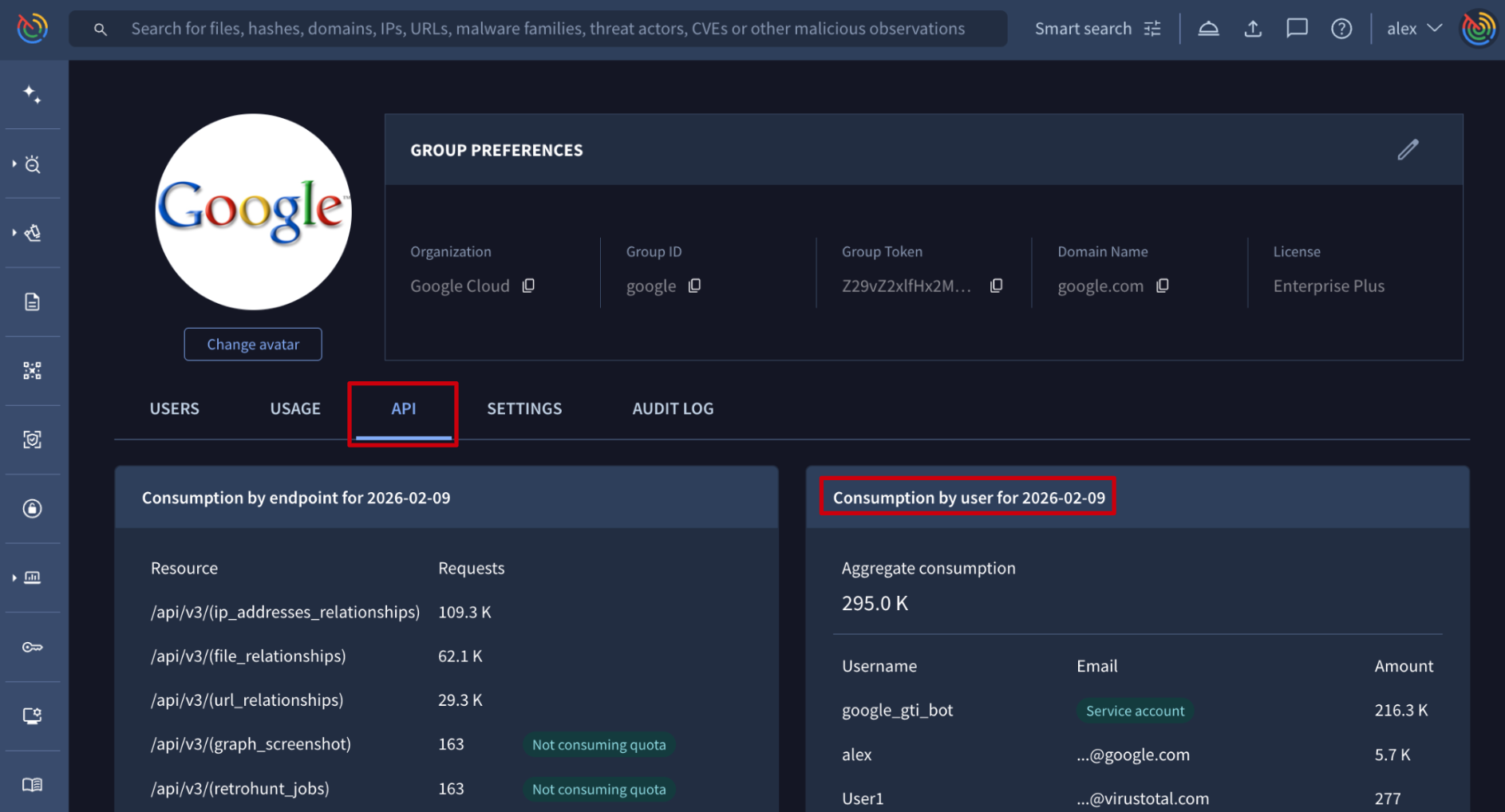Open Smart search options
The width and height of the screenshot is (1505, 812).
1098,29
